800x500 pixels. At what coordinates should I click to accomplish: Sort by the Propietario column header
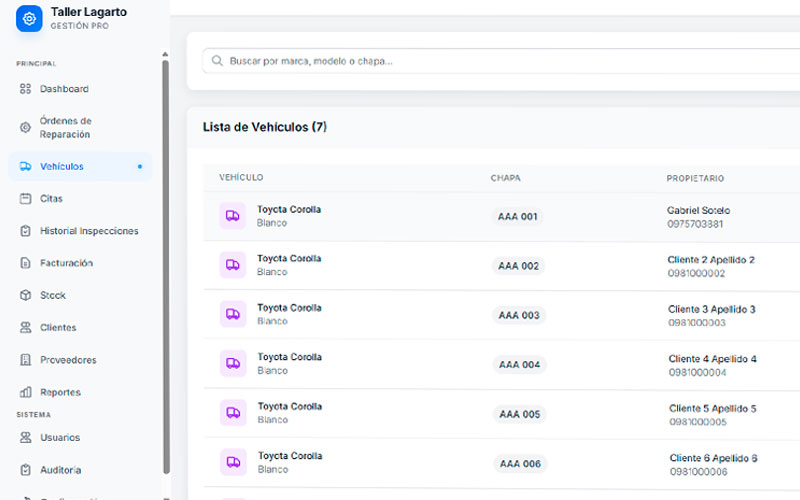695,178
